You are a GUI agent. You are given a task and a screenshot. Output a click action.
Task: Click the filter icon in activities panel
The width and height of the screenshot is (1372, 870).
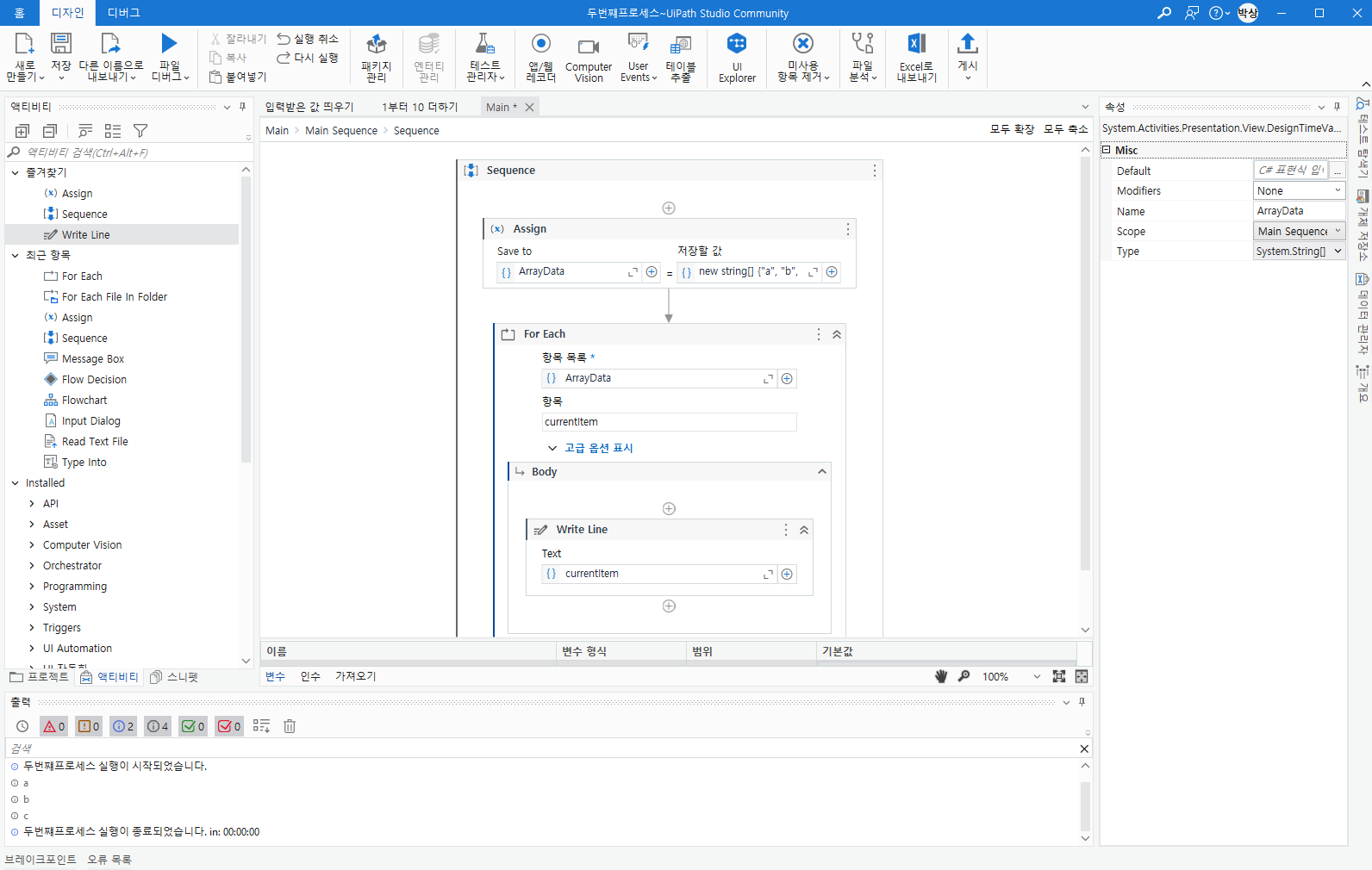[140, 131]
